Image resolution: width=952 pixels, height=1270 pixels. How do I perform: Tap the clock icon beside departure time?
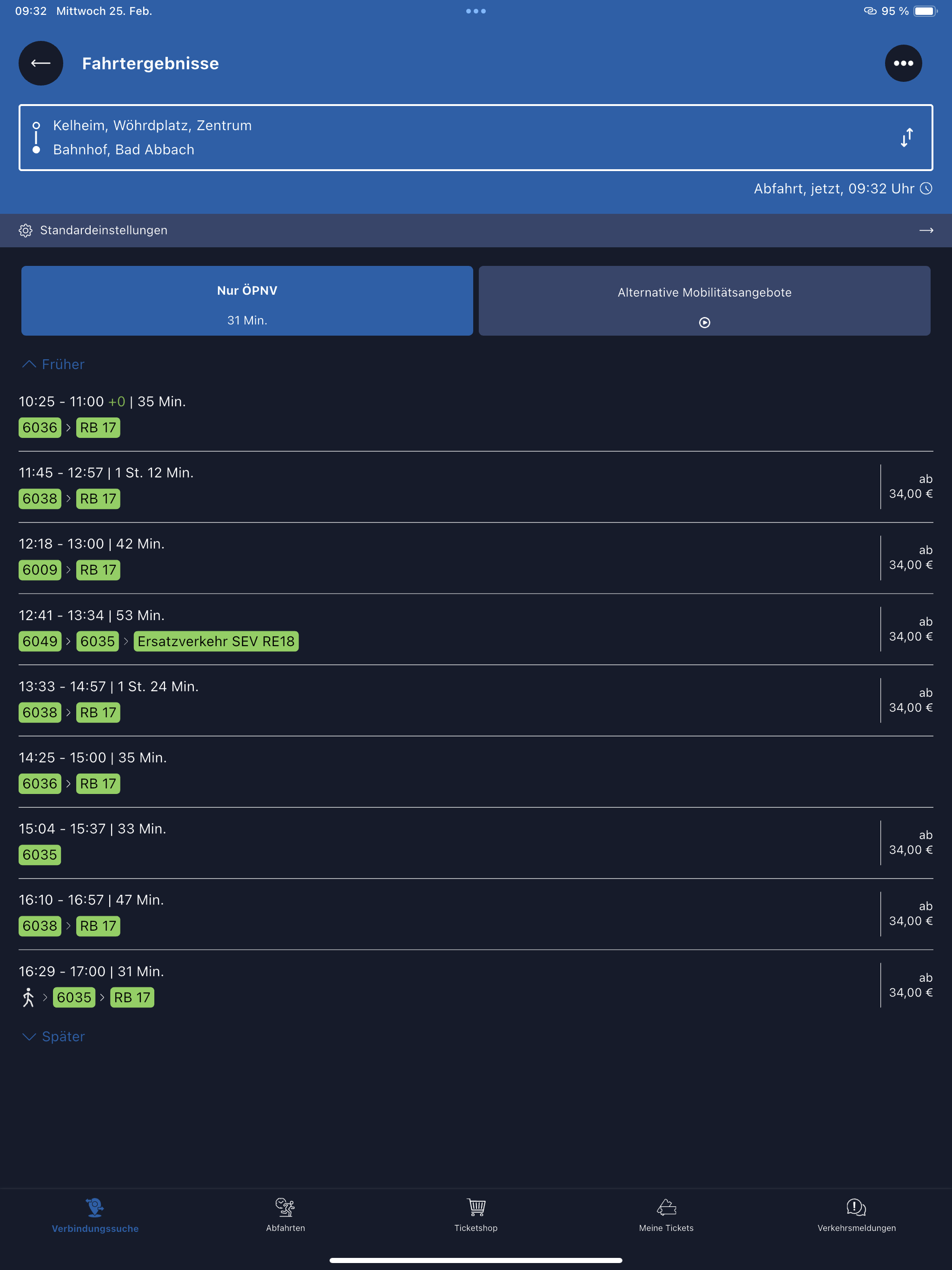click(926, 188)
